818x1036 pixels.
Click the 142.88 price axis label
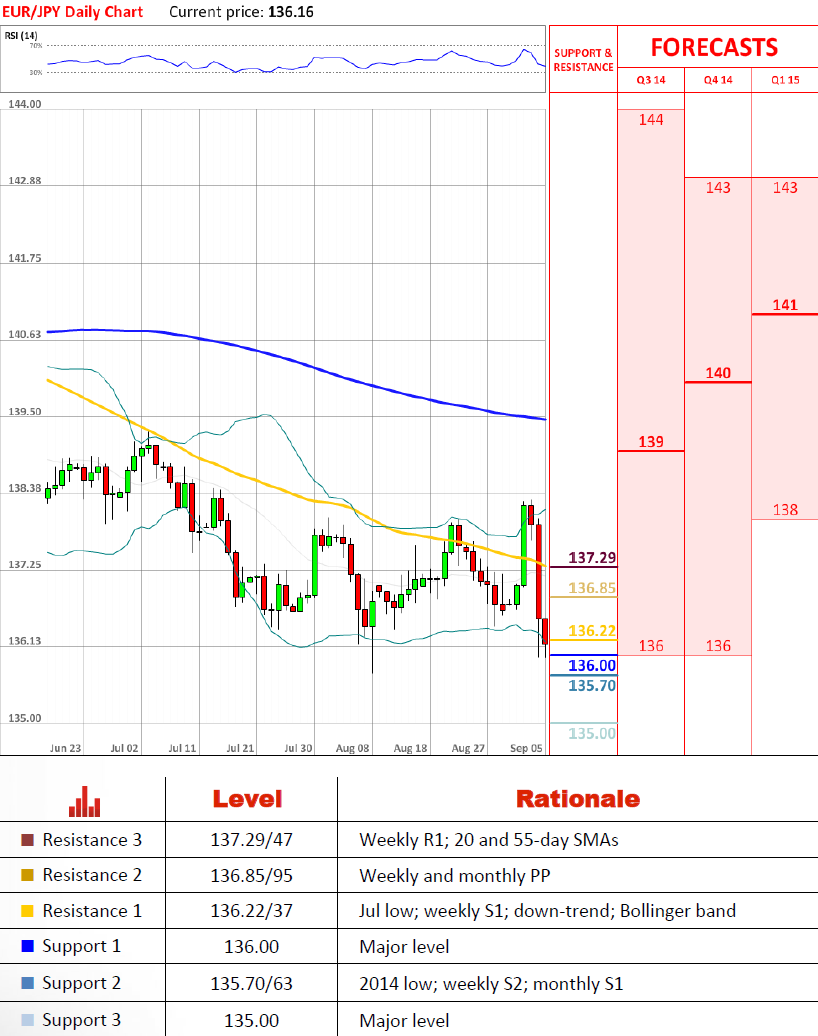[24, 180]
